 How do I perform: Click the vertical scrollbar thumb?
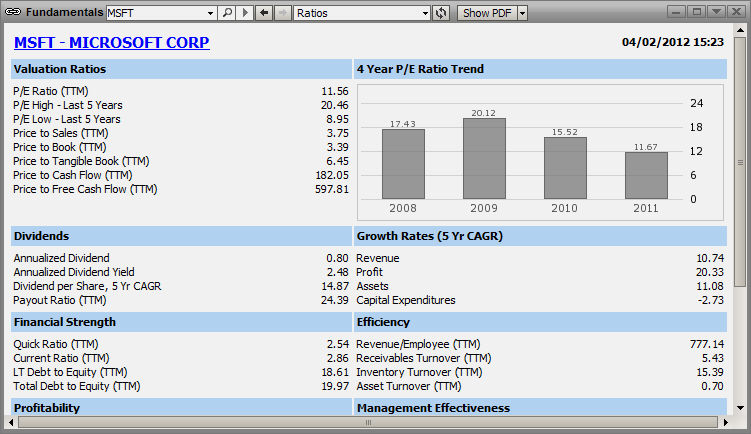pos(740,162)
